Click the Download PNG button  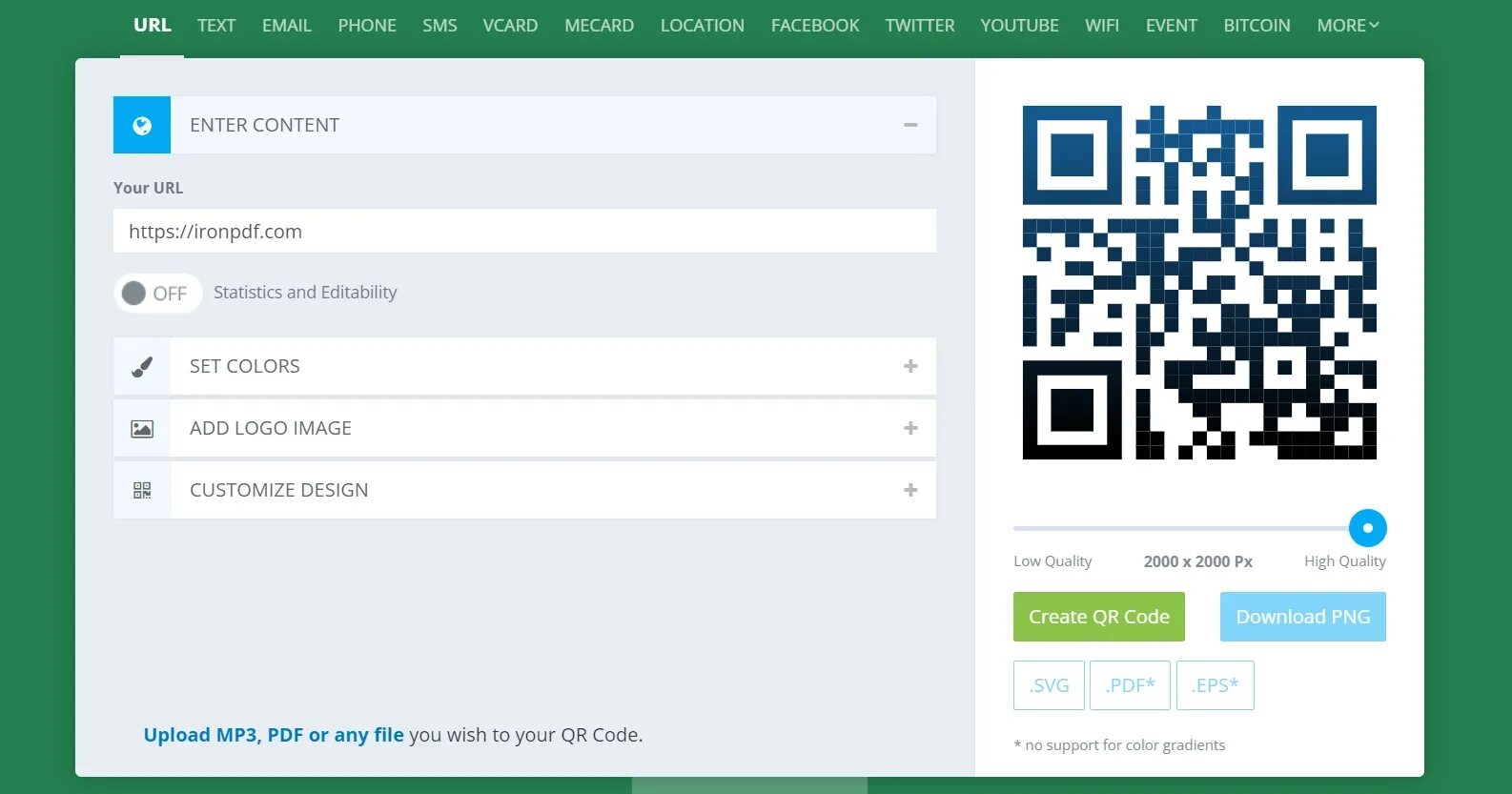pyautogui.click(x=1303, y=617)
